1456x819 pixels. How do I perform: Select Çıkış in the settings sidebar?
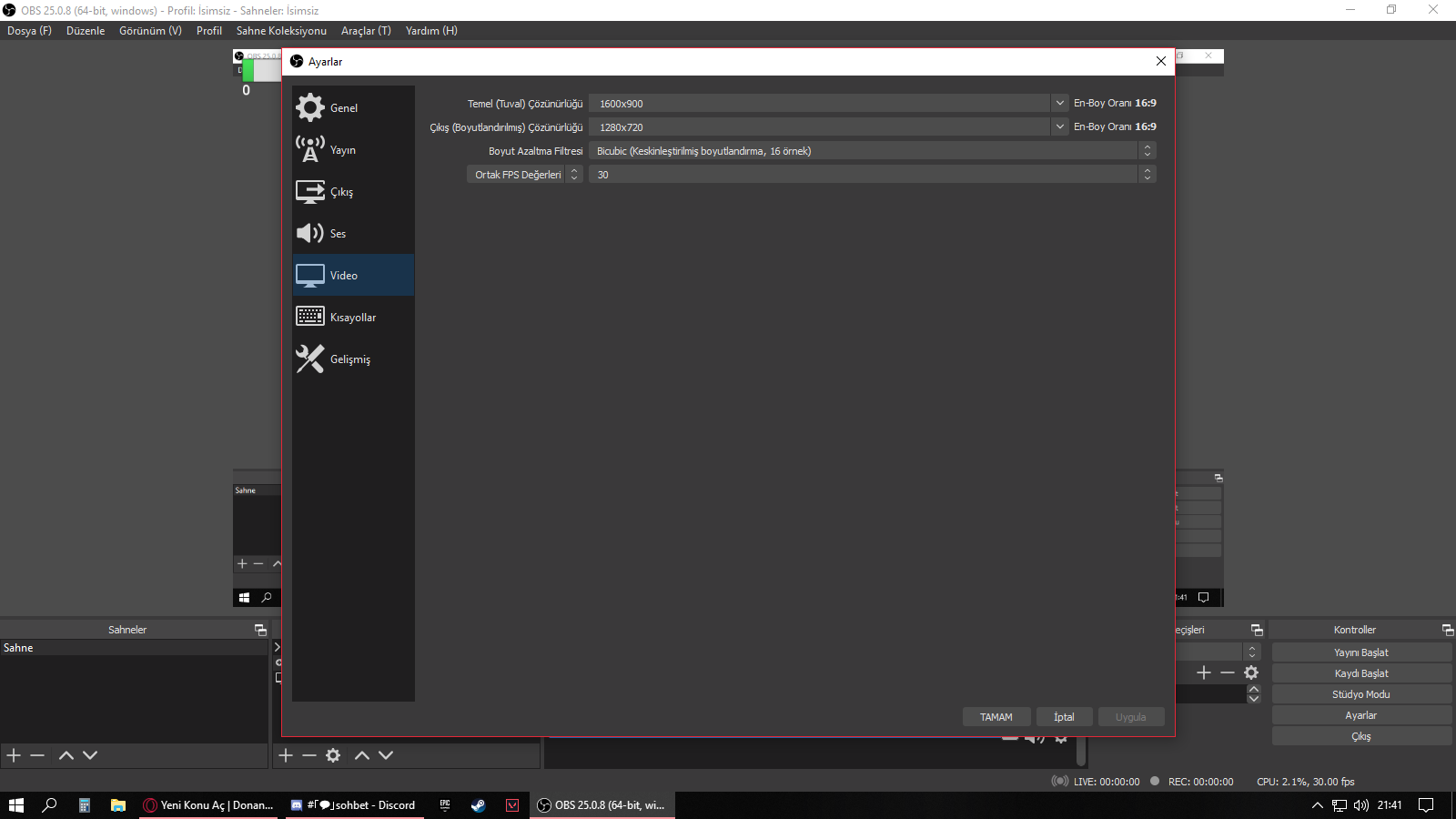(x=353, y=191)
